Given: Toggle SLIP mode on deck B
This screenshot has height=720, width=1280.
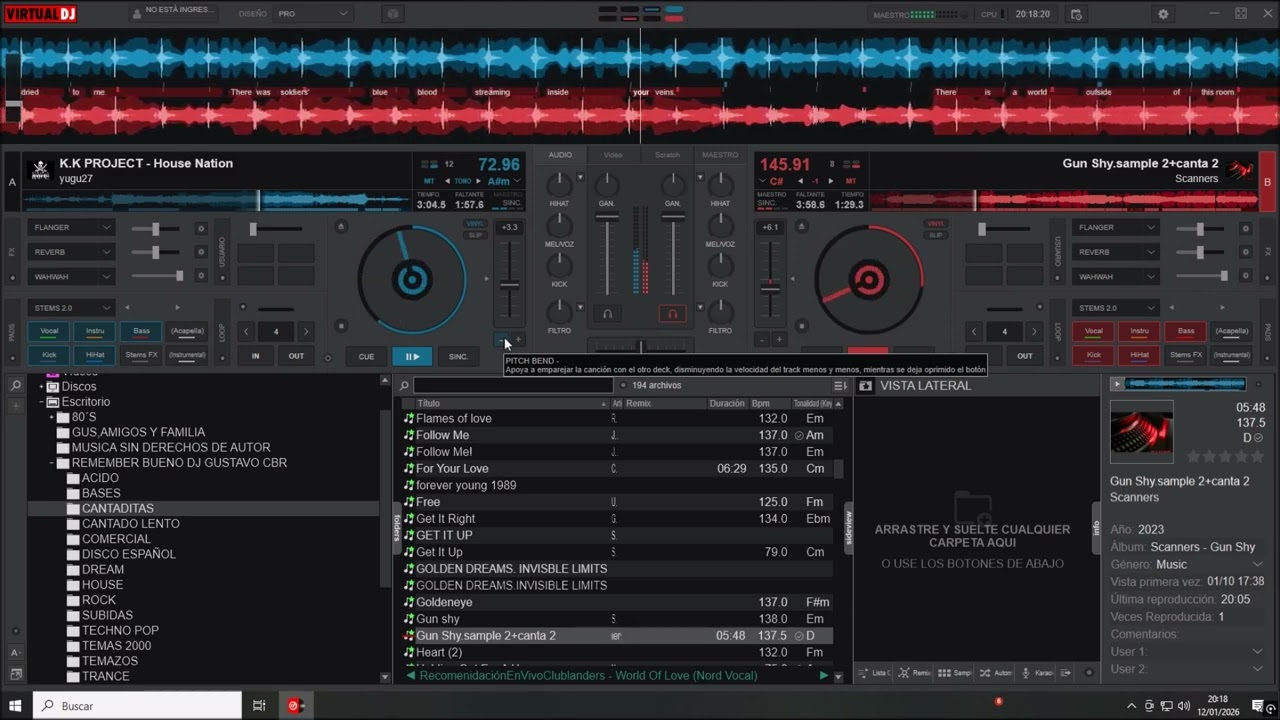Looking at the screenshot, I should (936, 235).
